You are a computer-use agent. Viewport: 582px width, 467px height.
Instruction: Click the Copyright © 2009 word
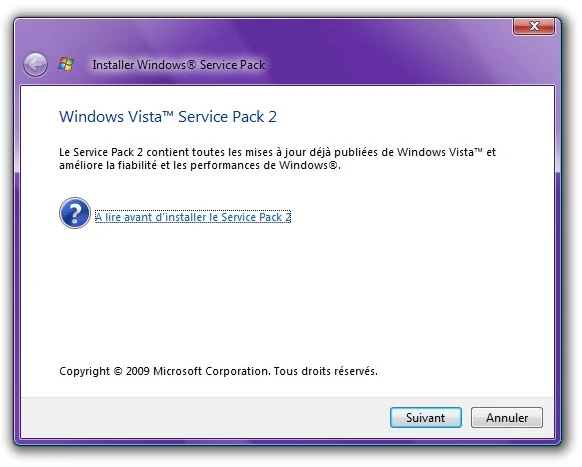click(x=104, y=371)
